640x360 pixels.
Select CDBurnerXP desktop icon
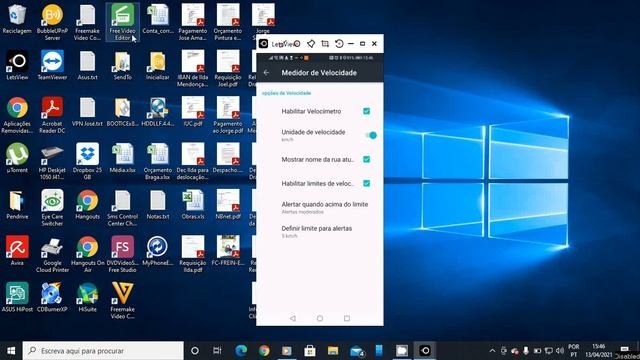(52, 297)
